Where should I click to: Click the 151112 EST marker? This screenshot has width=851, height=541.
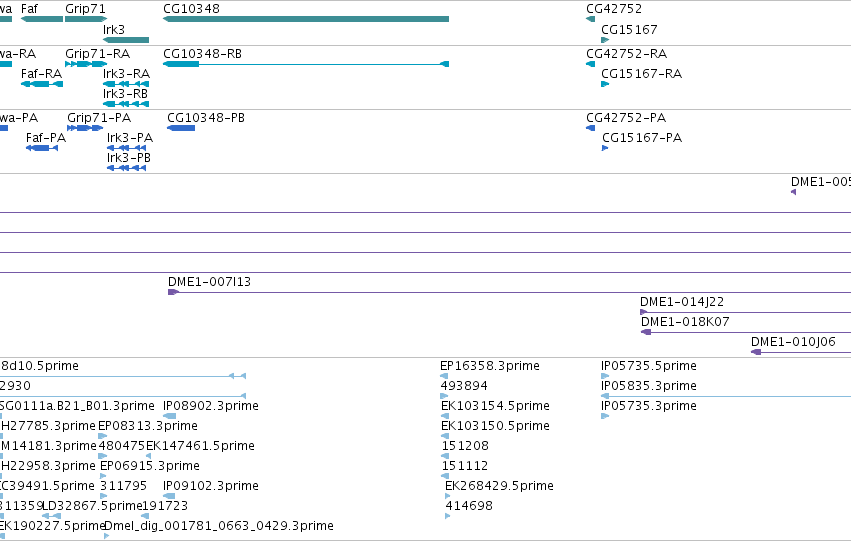445,476
